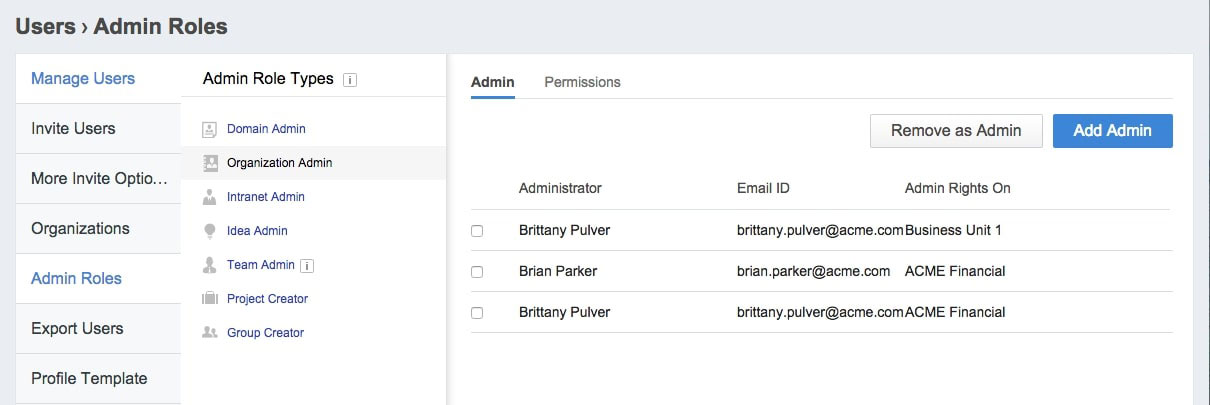Click the Organization Admin role icon
This screenshot has height=405, width=1210.
210,163
